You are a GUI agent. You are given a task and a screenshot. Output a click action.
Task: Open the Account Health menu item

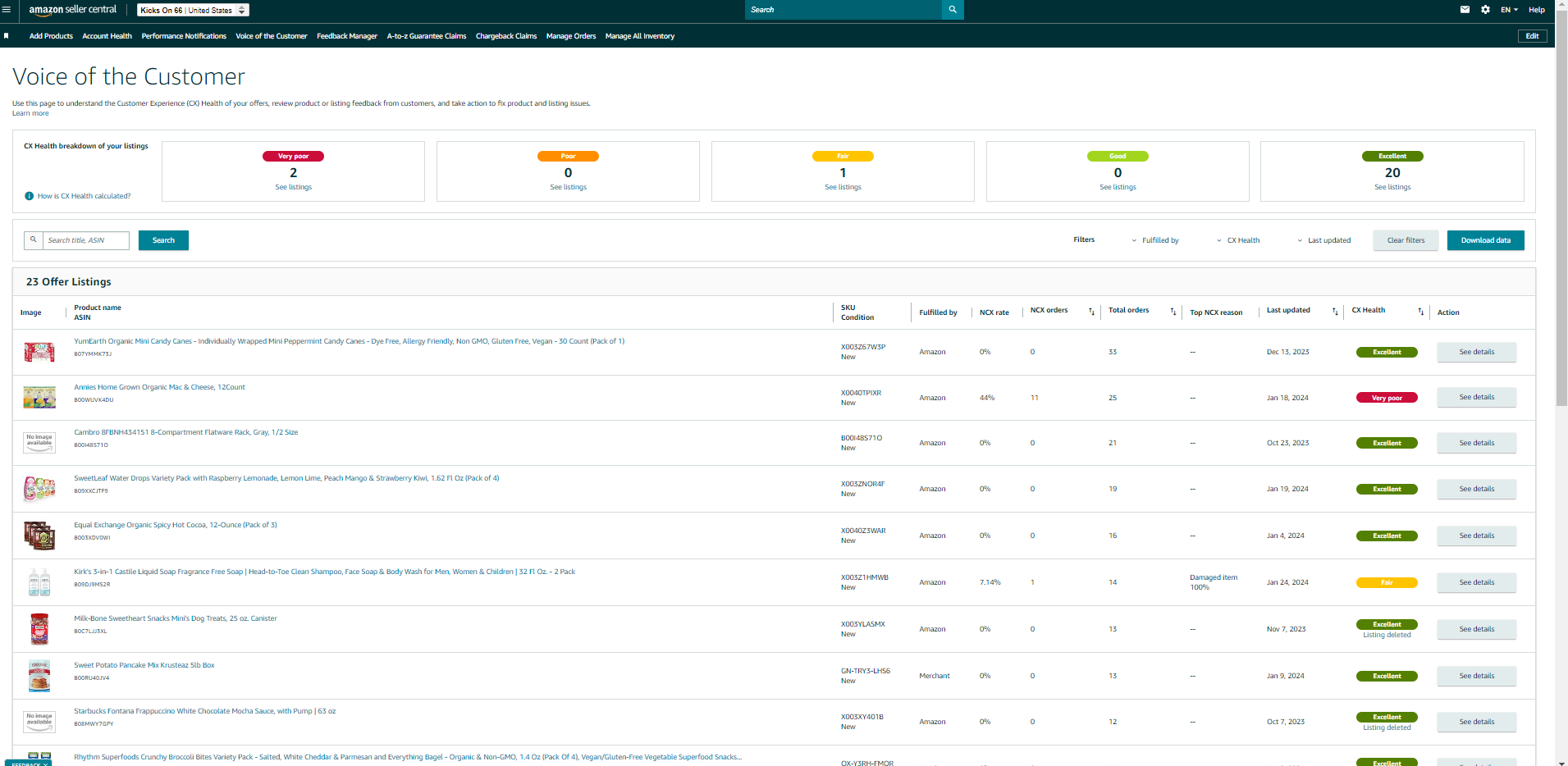[x=107, y=36]
